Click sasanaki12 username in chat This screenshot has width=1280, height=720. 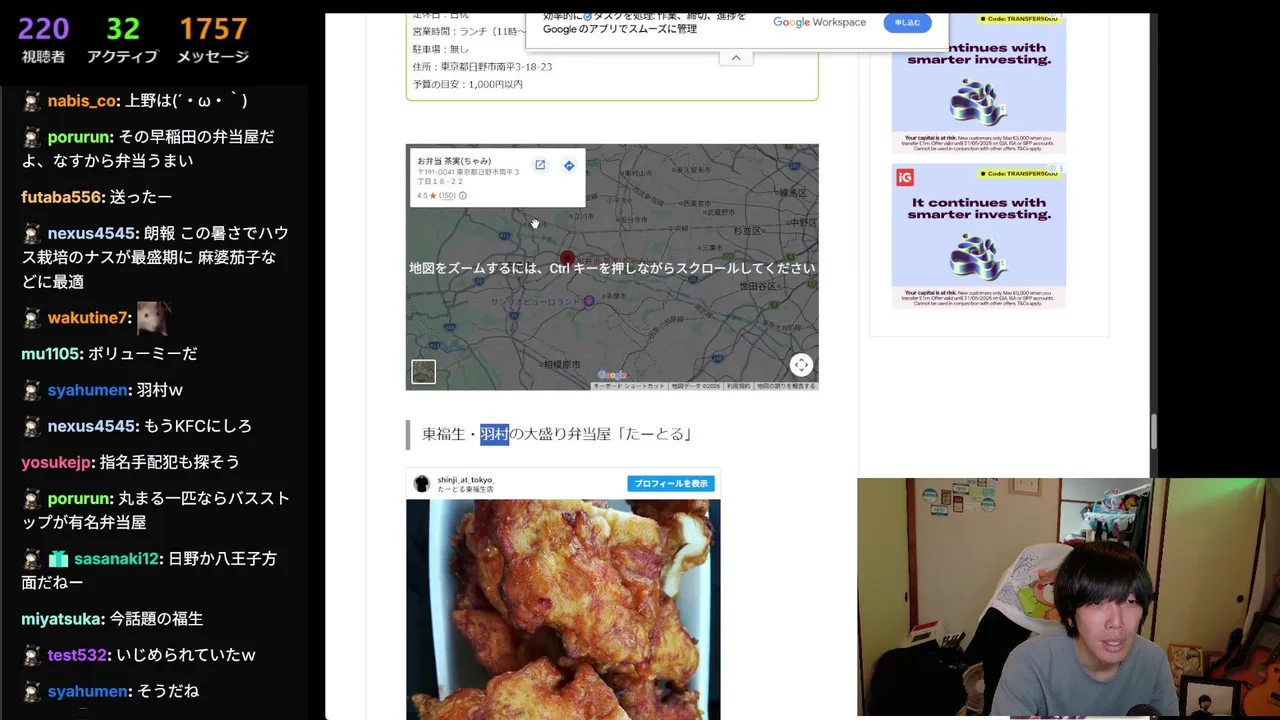click(116, 559)
